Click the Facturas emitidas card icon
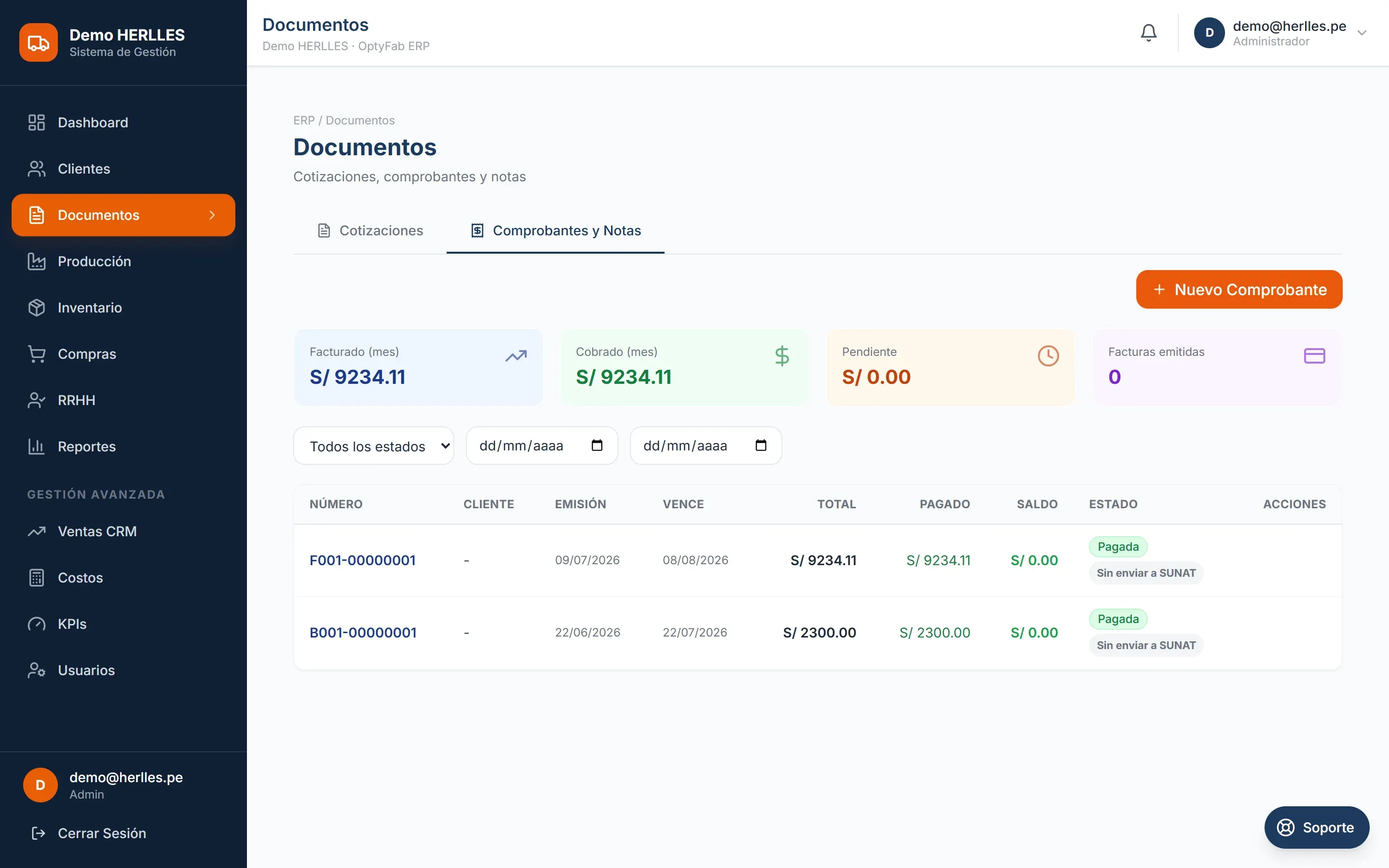The image size is (1389, 868). [1314, 356]
